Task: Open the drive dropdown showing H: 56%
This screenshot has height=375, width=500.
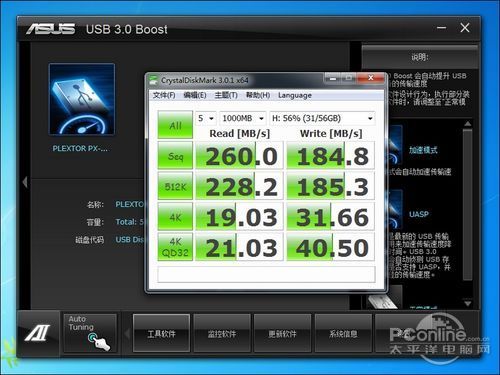Action: tap(322, 118)
